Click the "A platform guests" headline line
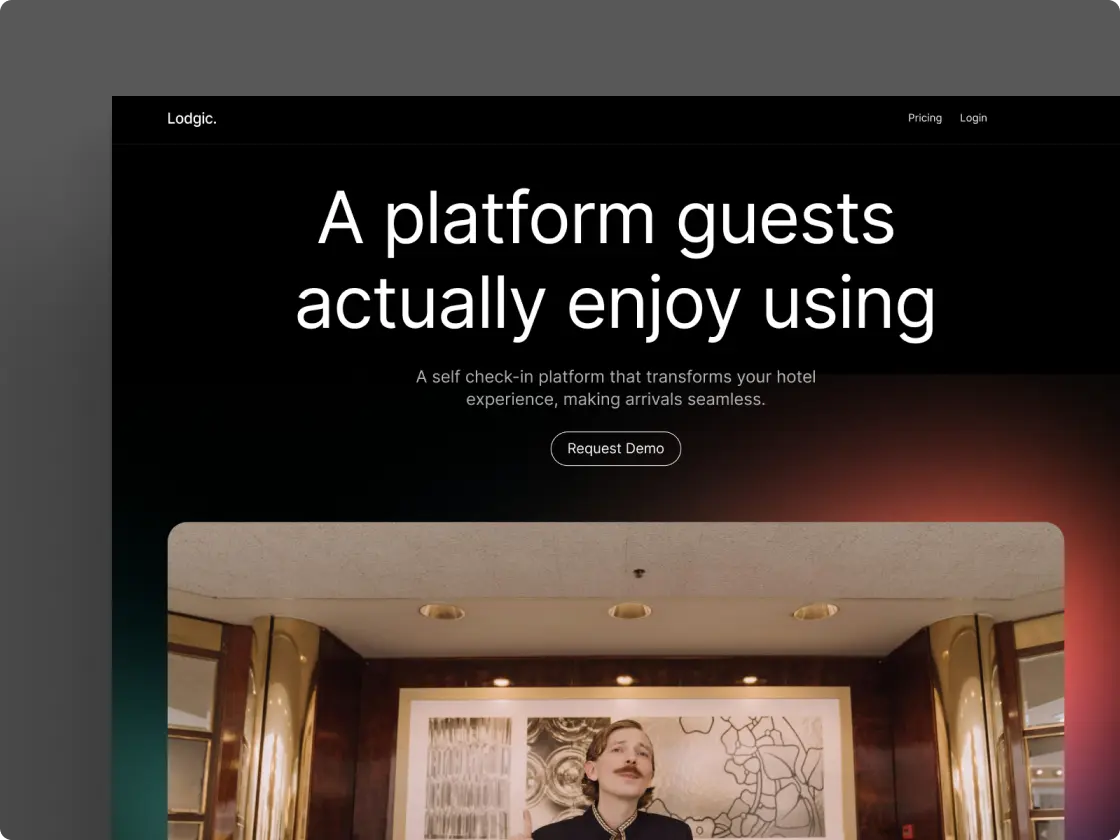Screen dimensions: 1120x840 606,218
